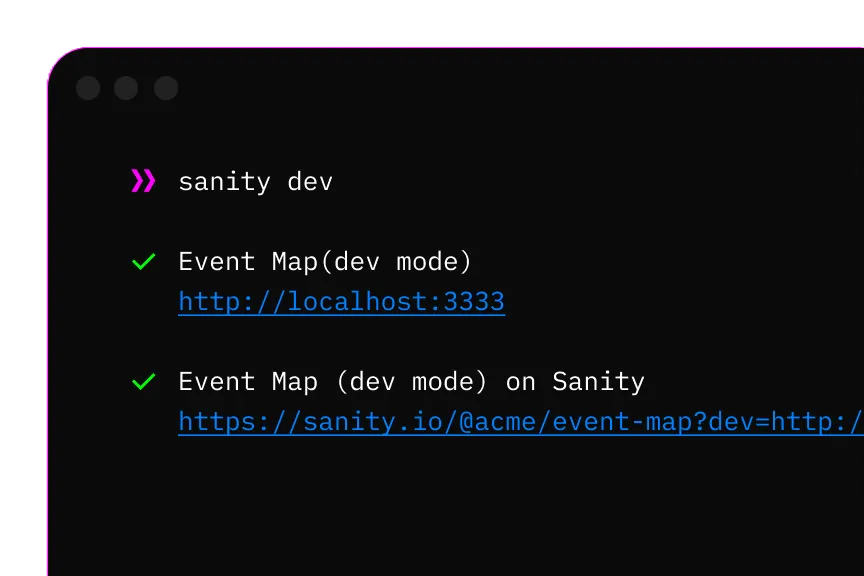Open the sanity.io/@acme/event-map link
The width and height of the screenshot is (864, 576).
point(500,421)
